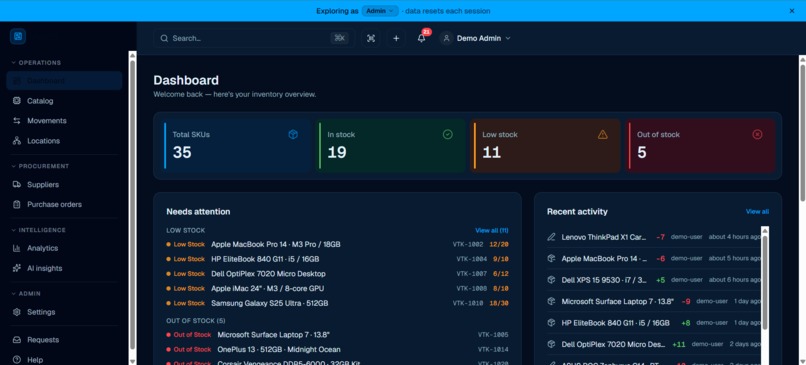Select Microsoft Surface Laptop 7 out of stock row
806x365 pixels.
pyautogui.click(x=337, y=335)
